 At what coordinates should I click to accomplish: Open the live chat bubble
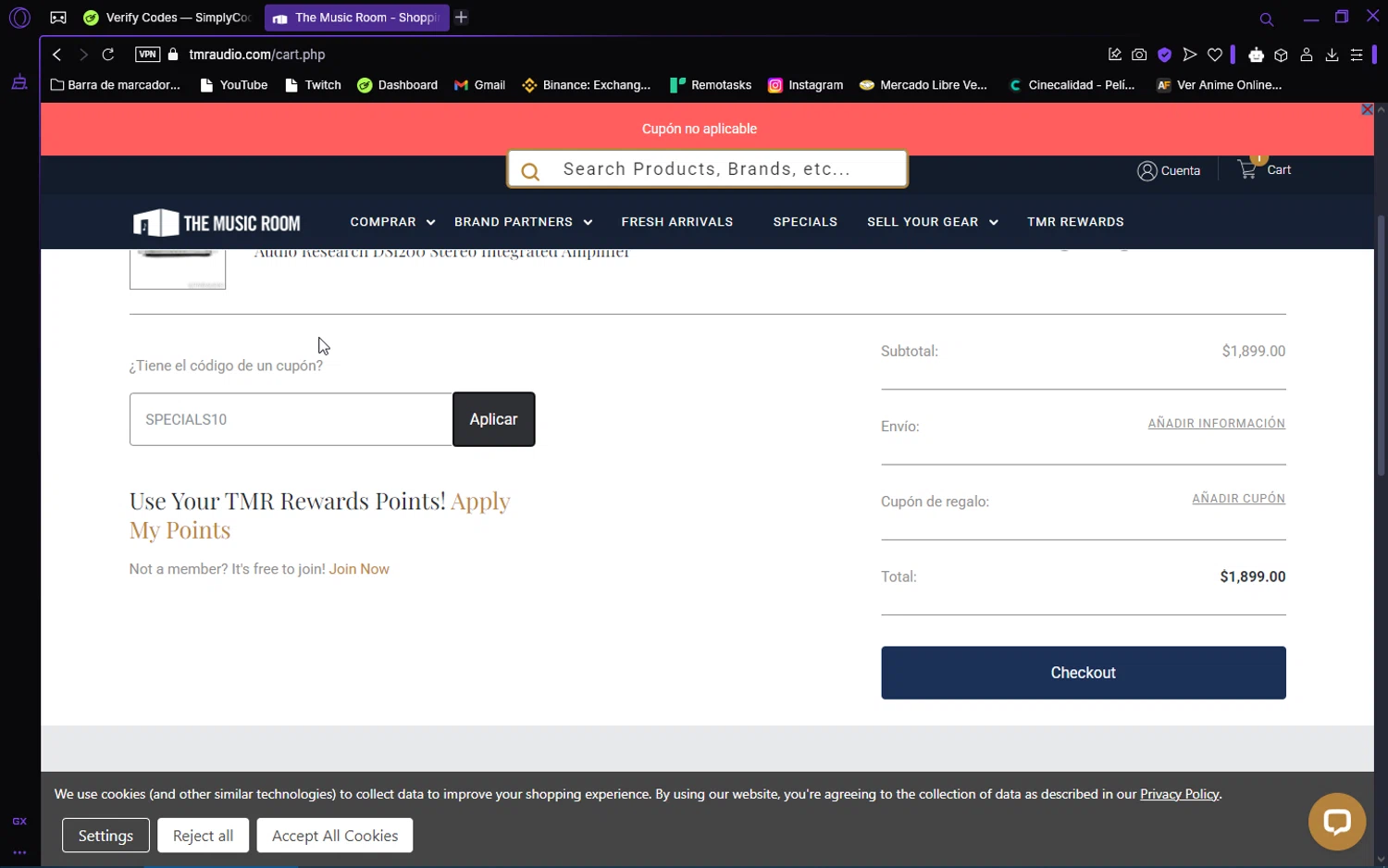point(1337,822)
